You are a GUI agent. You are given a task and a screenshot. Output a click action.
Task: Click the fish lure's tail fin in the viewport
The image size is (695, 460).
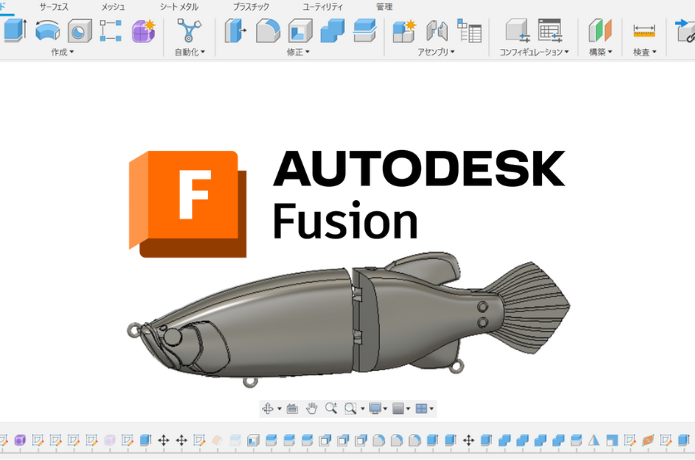click(x=534, y=307)
